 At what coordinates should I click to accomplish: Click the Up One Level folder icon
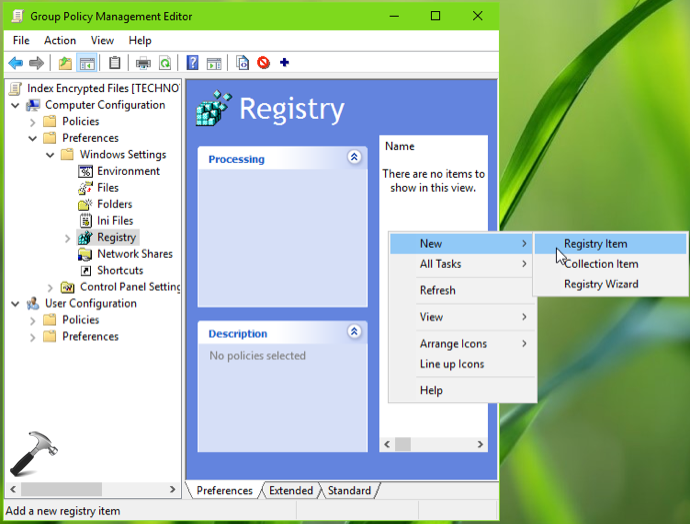click(x=65, y=63)
